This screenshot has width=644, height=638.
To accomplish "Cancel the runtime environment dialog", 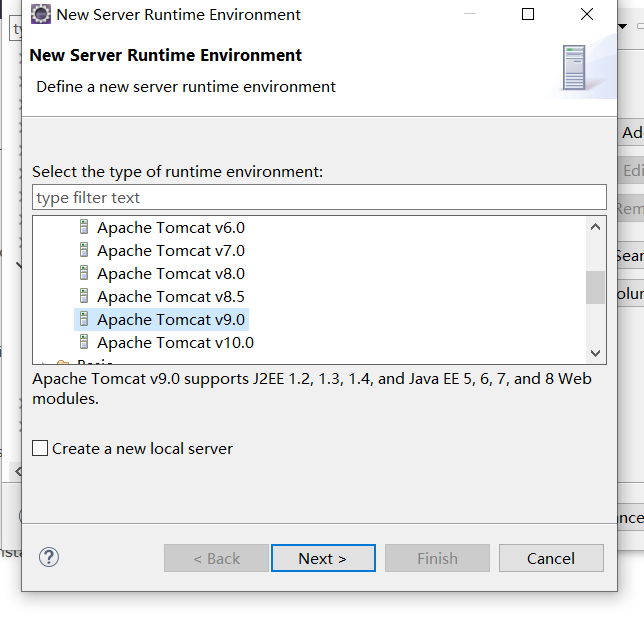I will 551,558.
